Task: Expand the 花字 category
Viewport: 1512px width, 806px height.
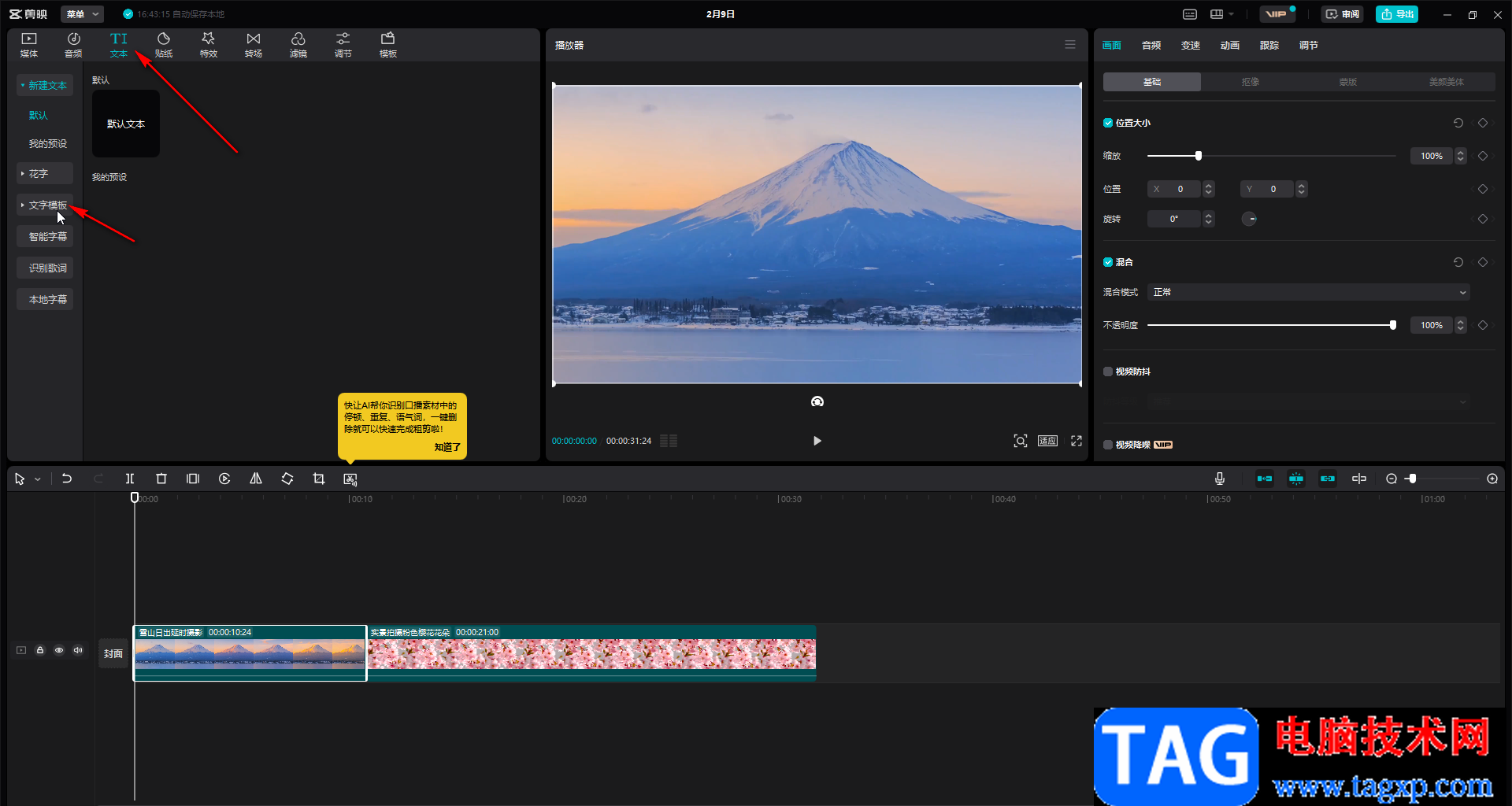Action: click(45, 173)
